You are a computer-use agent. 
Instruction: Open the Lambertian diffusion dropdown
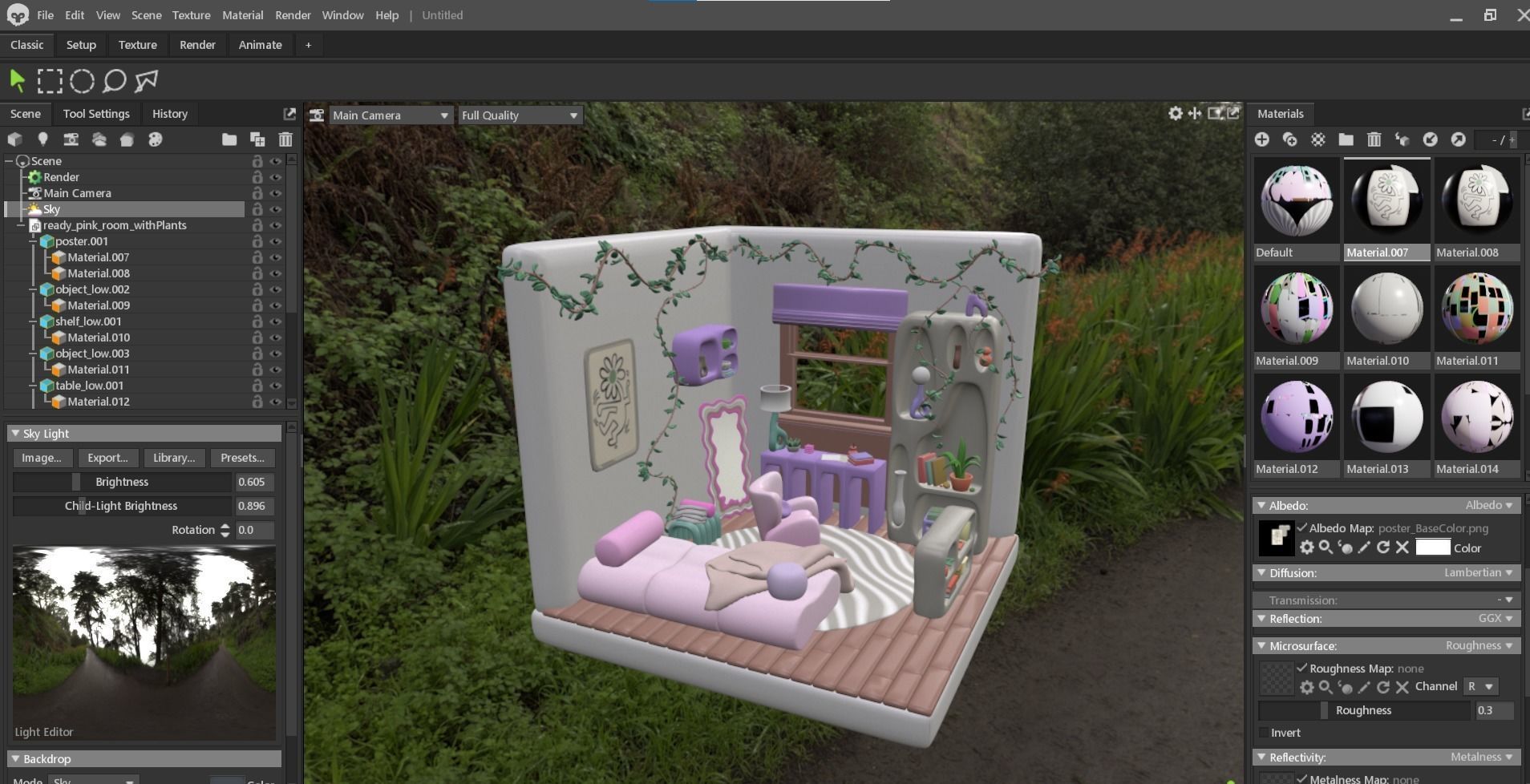click(x=1478, y=572)
